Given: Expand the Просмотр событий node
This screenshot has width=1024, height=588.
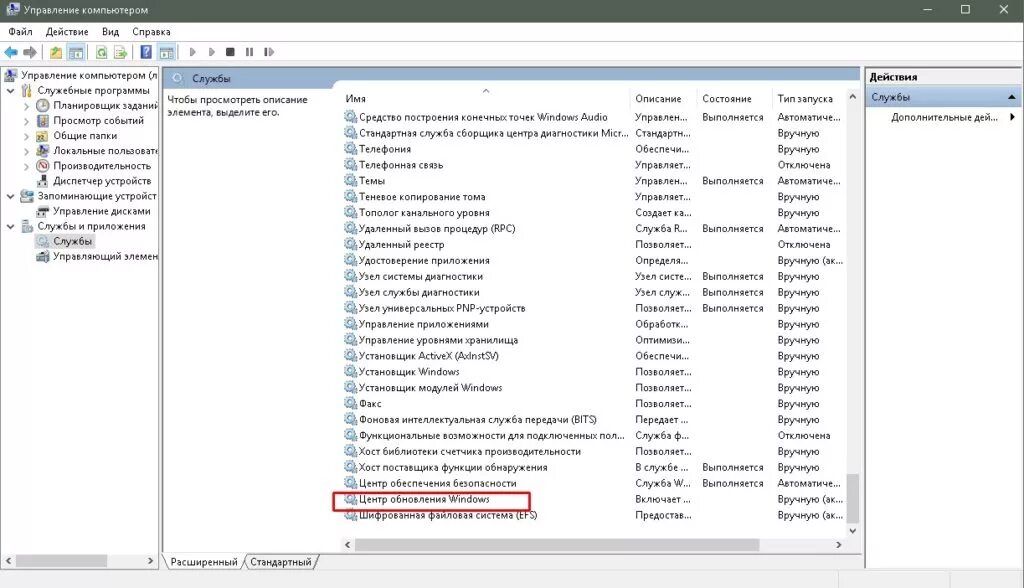Looking at the screenshot, I should (26, 121).
